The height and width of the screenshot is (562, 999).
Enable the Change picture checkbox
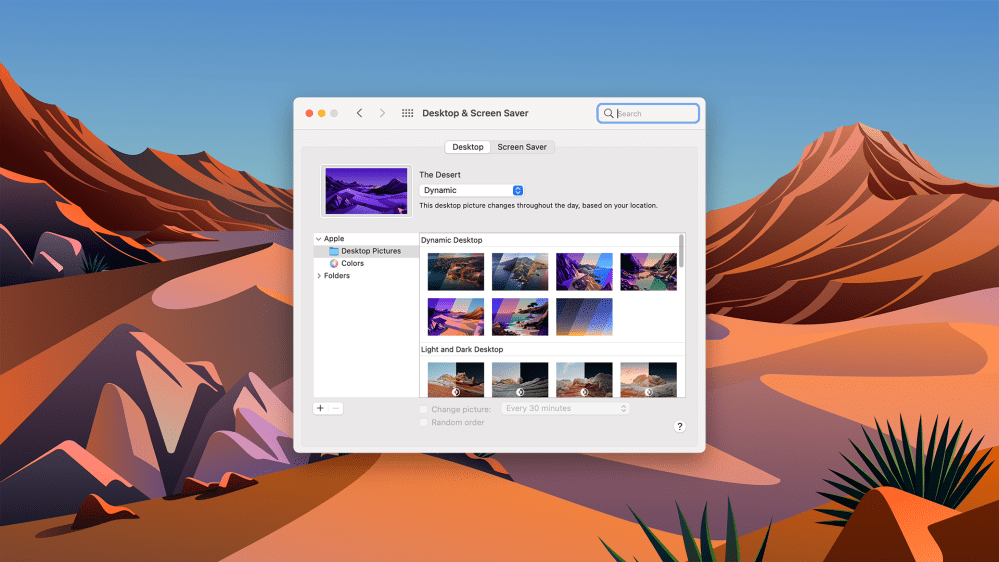click(424, 409)
